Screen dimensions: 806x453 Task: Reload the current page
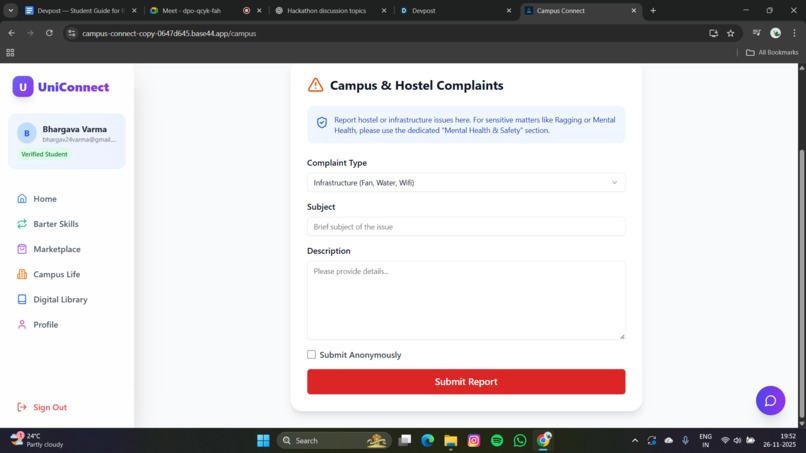coord(49,33)
